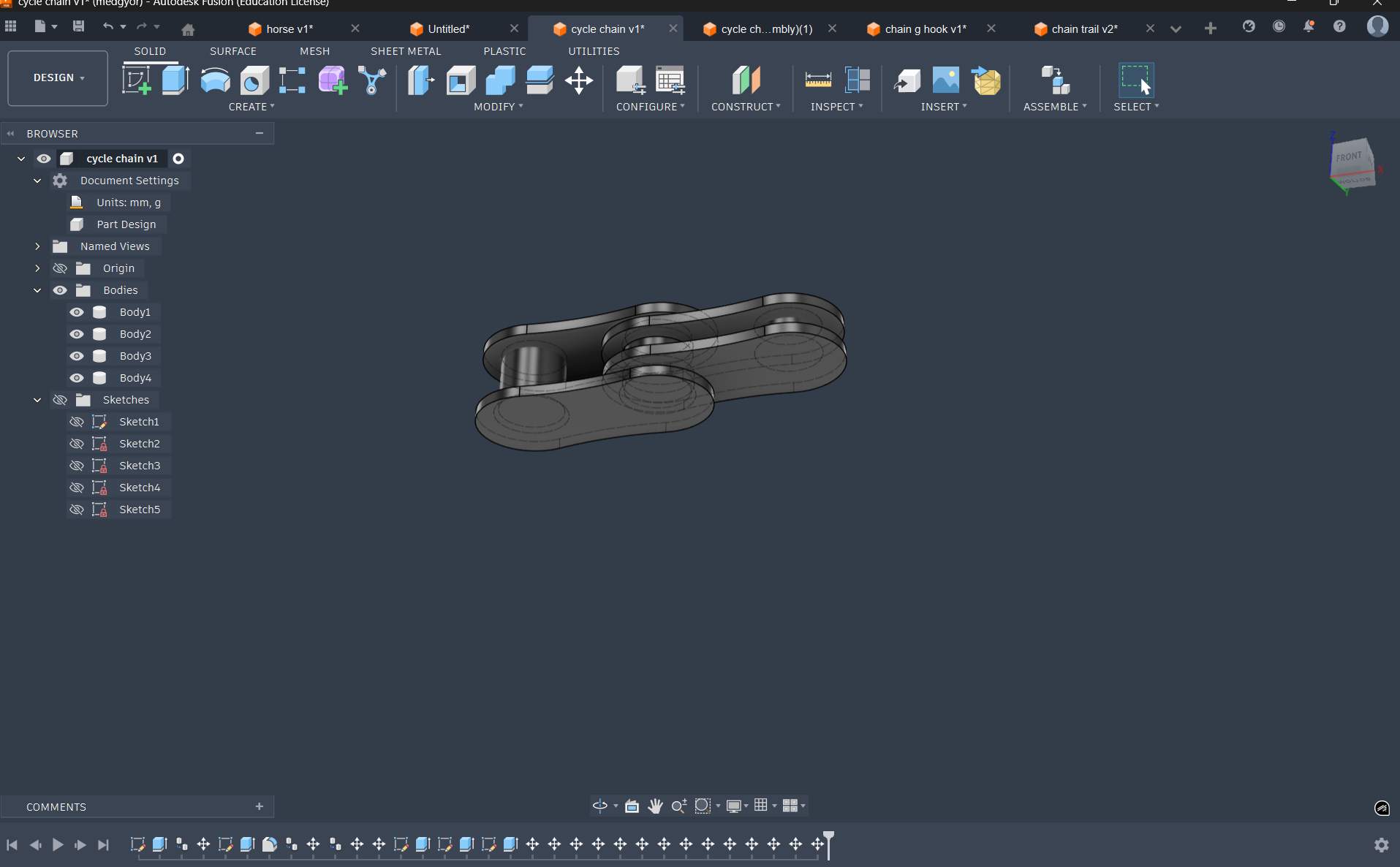This screenshot has height=867, width=1400.
Task: Select the Revolve tool icon
Action: click(215, 80)
